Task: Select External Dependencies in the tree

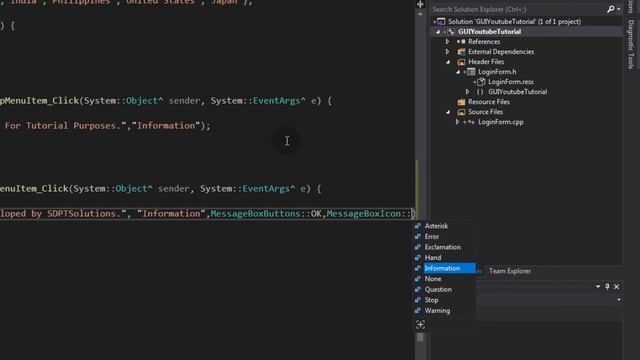Action: pos(501,51)
